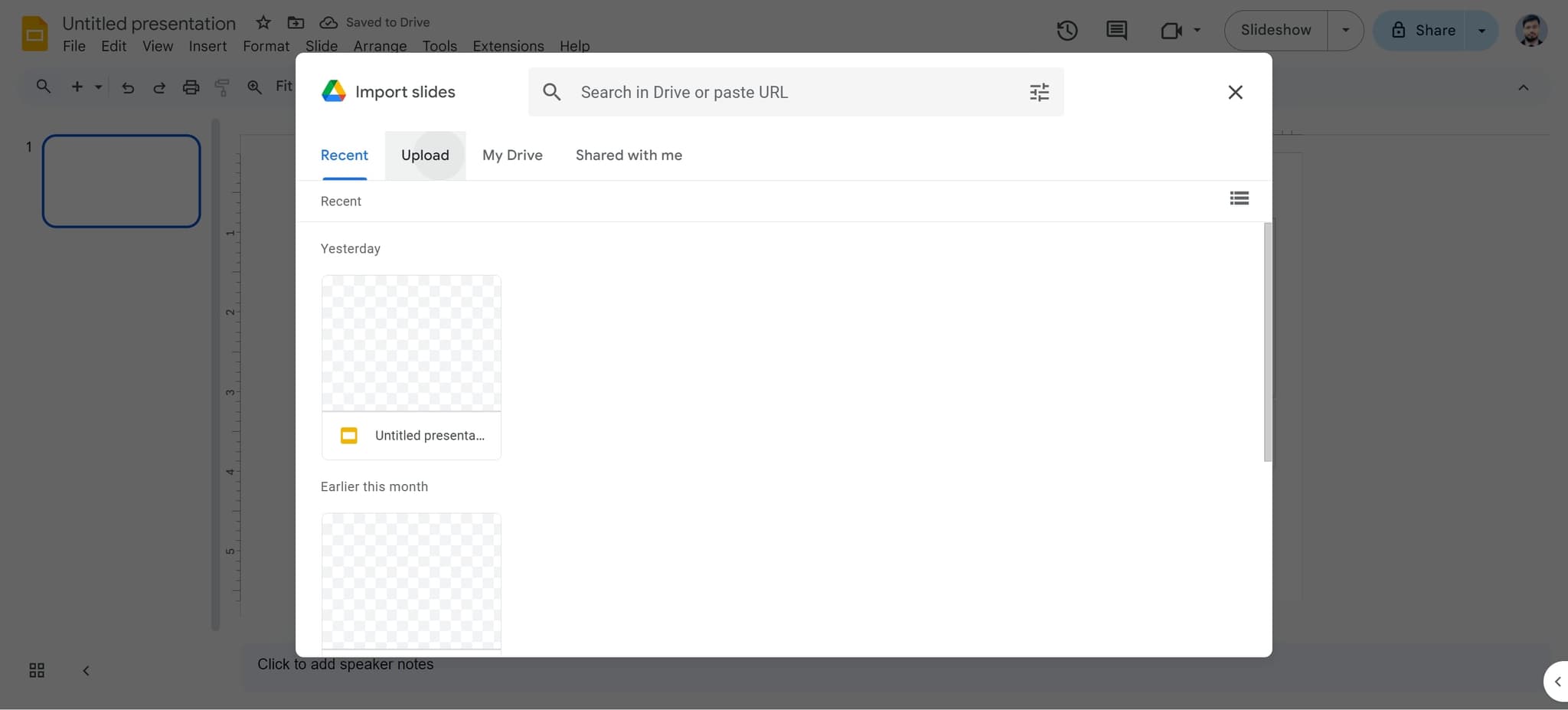Expand the new slide layout dropdown
The height and width of the screenshot is (710, 1568).
point(98,87)
